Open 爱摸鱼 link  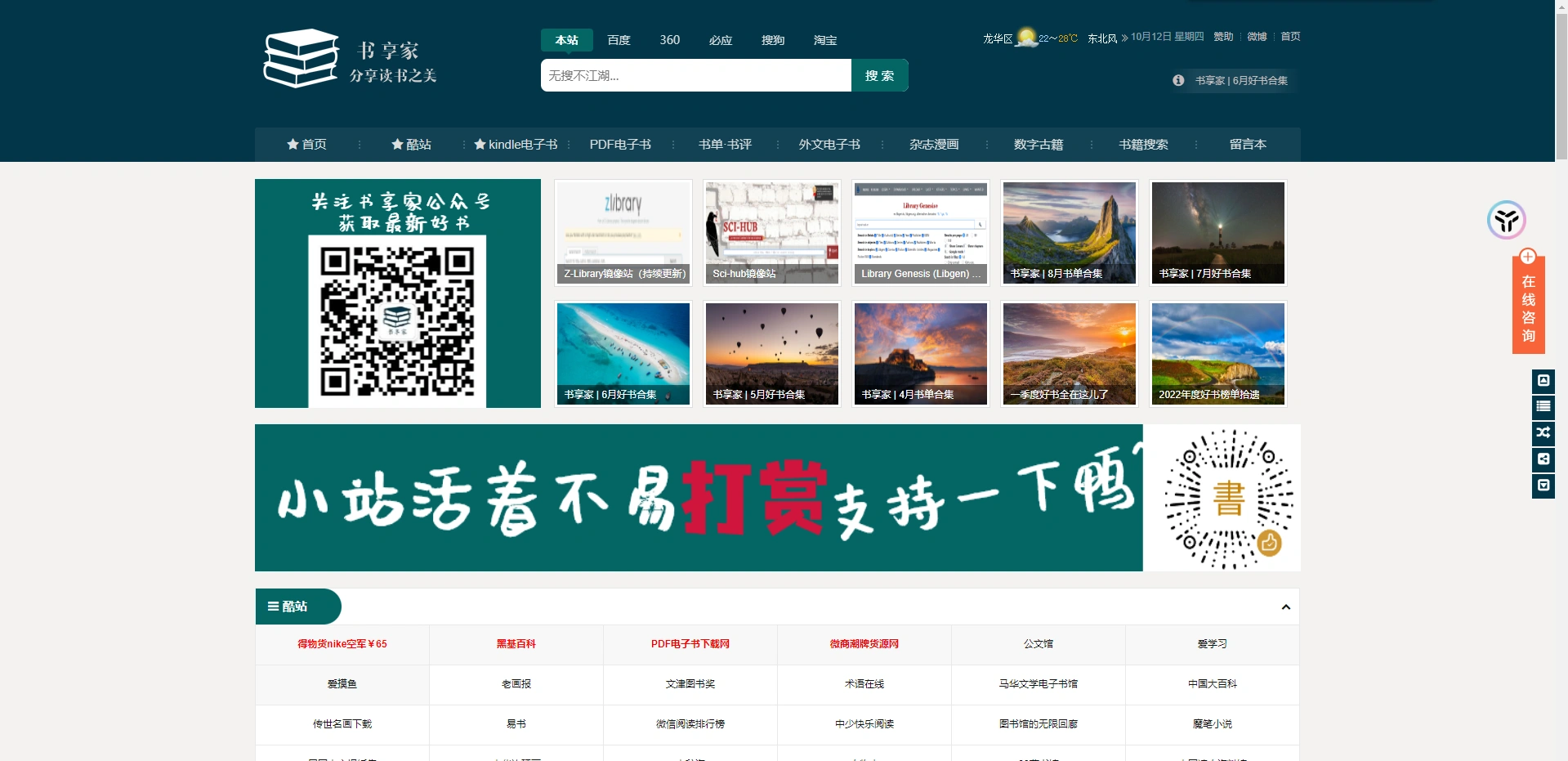pos(342,684)
